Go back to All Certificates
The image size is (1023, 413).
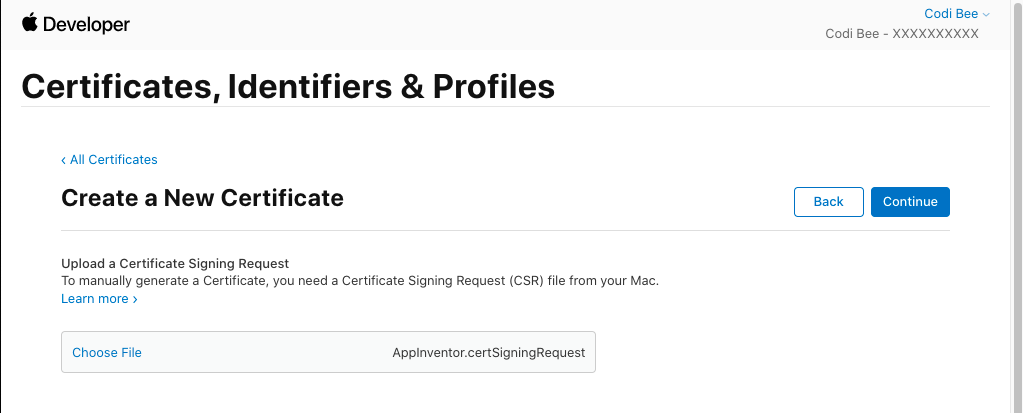pyautogui.click(x=113, y=160)
